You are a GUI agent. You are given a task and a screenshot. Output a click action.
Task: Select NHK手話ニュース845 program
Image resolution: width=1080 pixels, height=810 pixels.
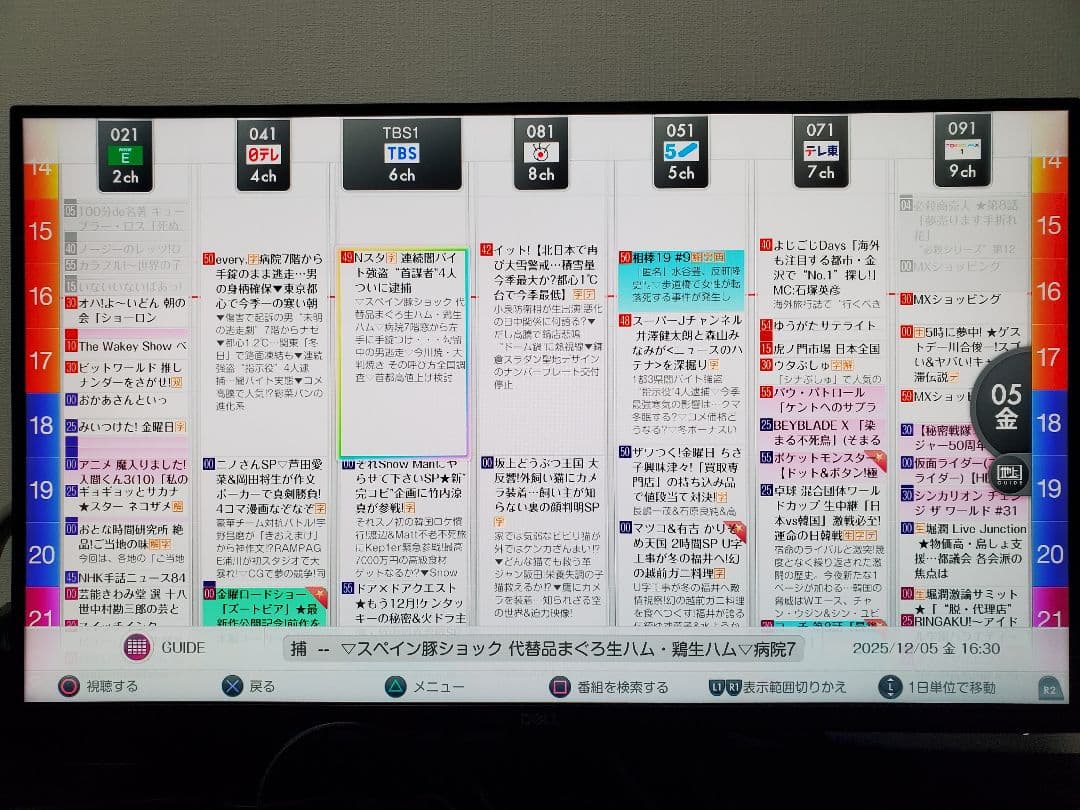[126, 577]
